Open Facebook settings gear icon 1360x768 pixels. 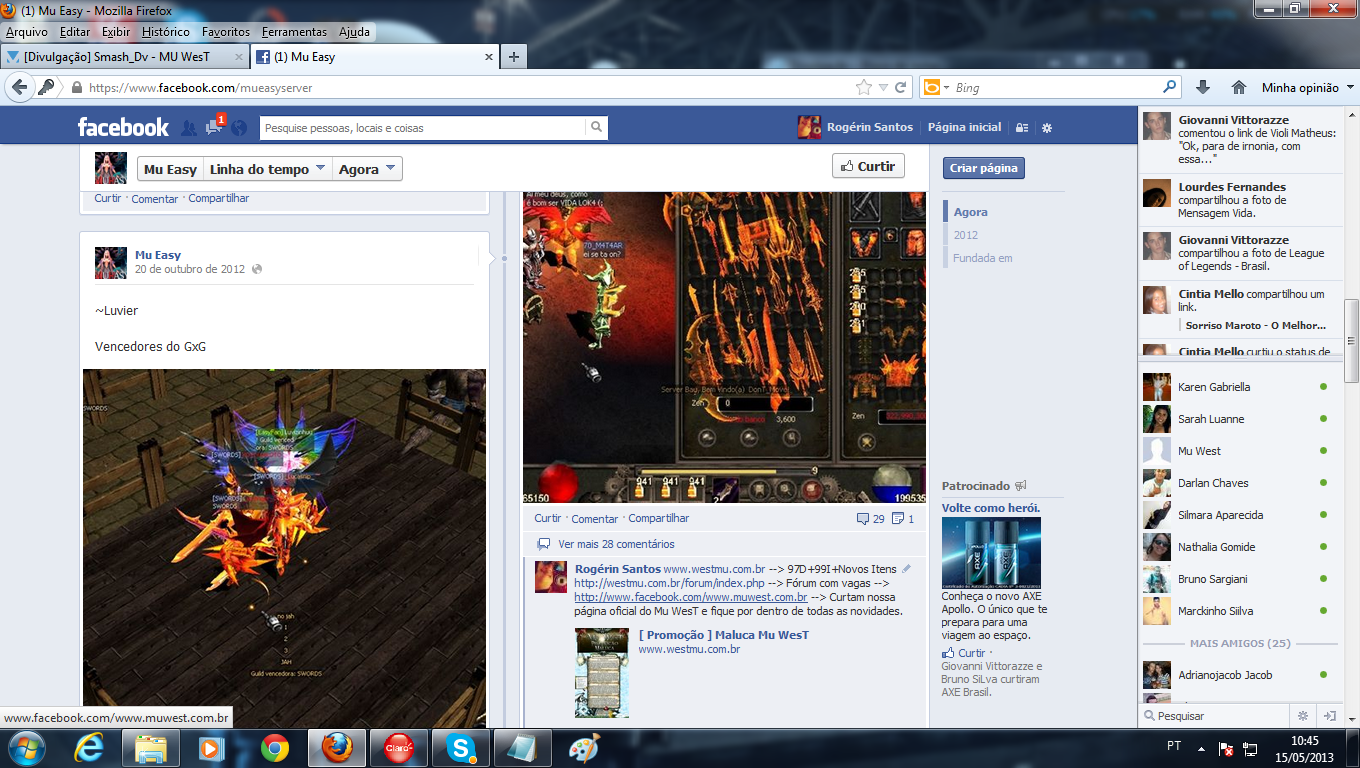[x=1047, y=128]
